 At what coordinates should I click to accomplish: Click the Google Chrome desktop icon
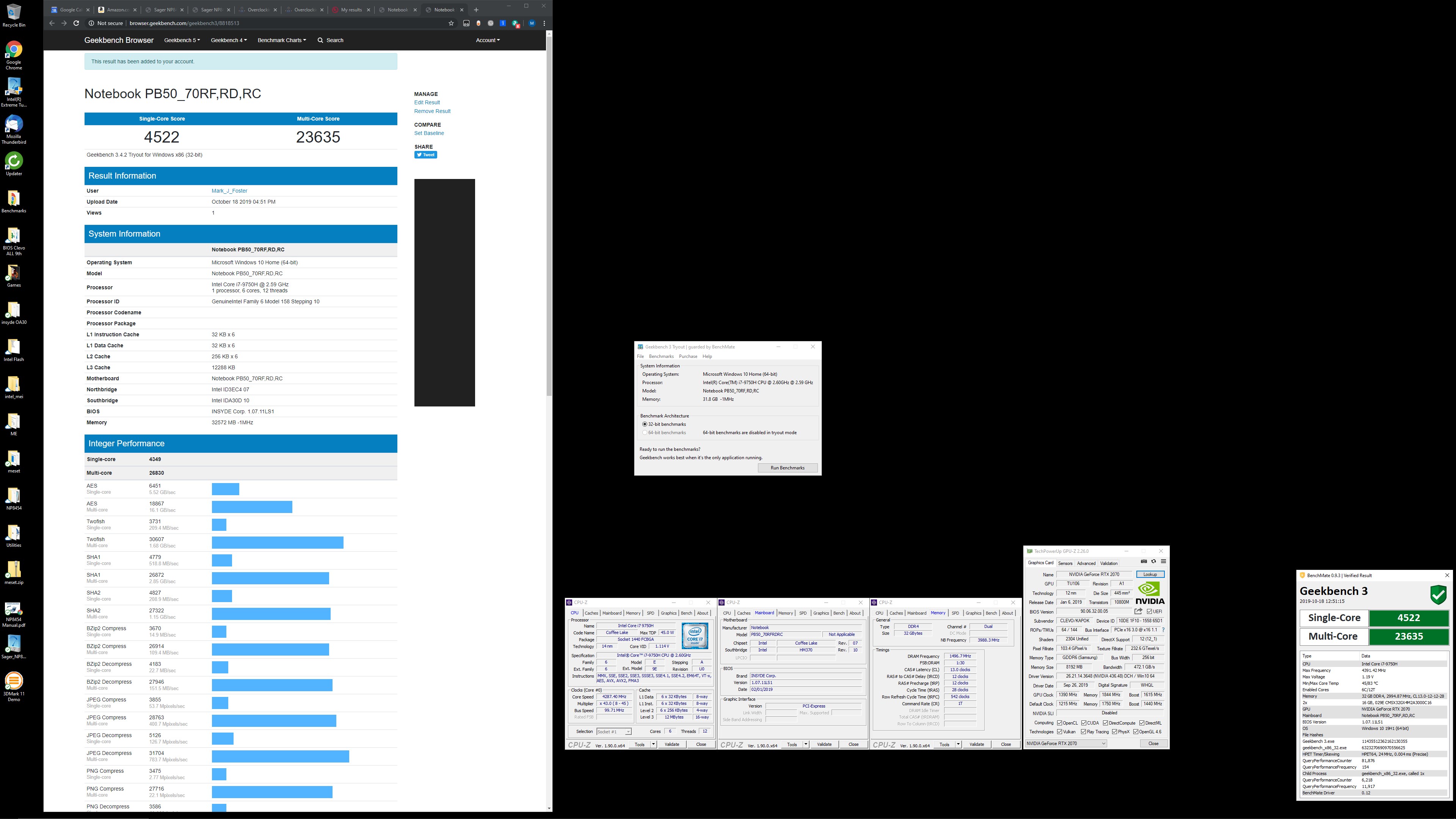14,55
